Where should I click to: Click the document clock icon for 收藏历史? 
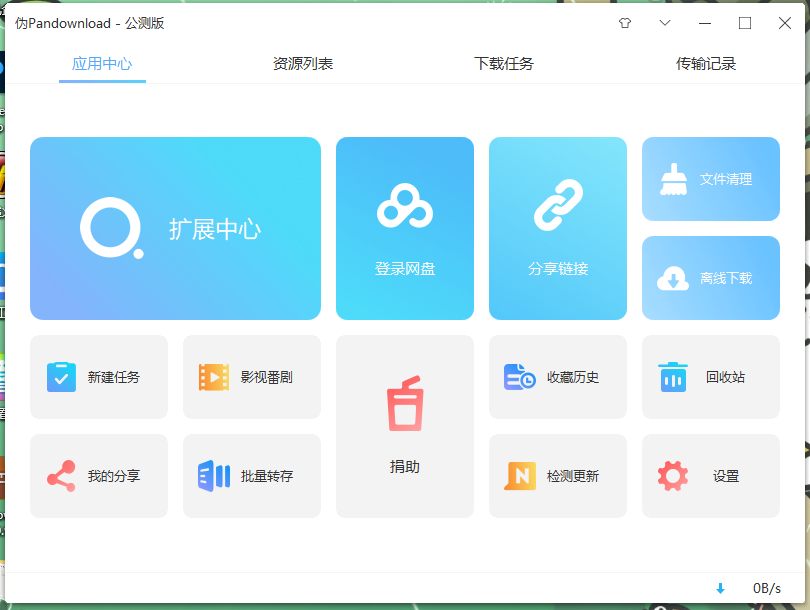pyautogui.click(x=520, y=377)
